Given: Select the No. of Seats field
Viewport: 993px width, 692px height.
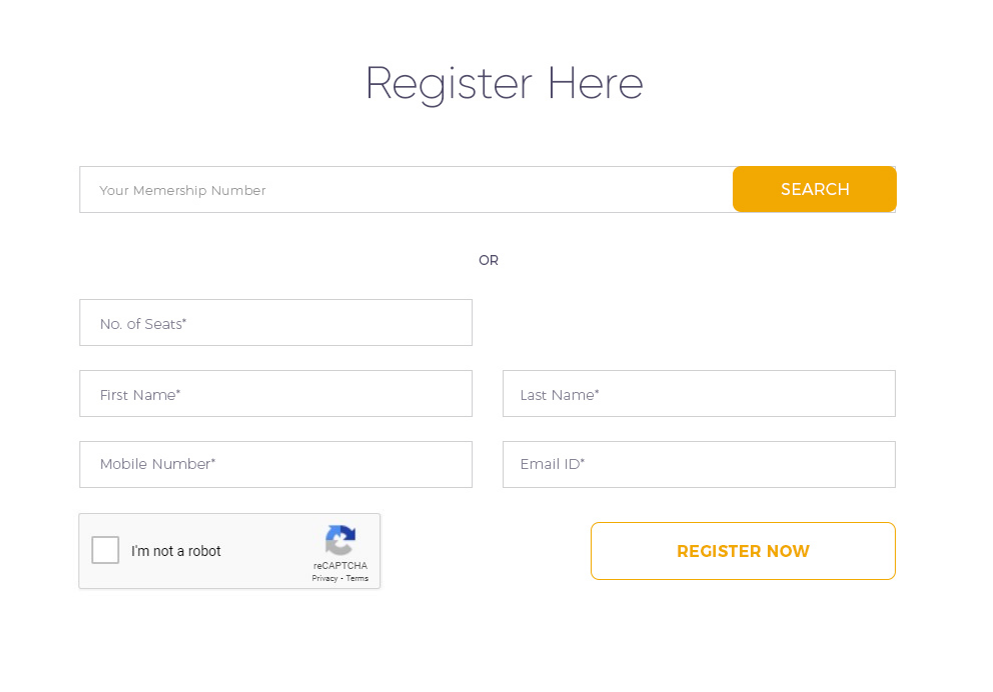Looking at the screenshot, I should pos(275,323).
